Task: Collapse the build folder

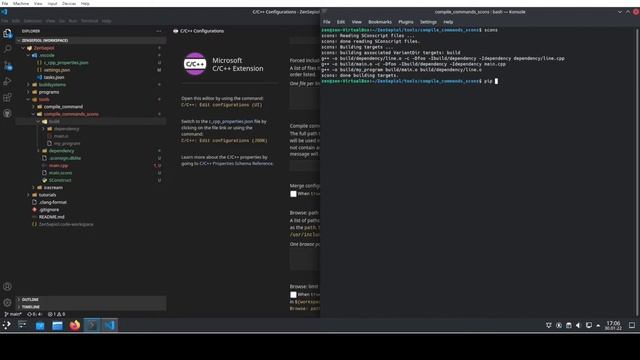Action: click(54, 122)
